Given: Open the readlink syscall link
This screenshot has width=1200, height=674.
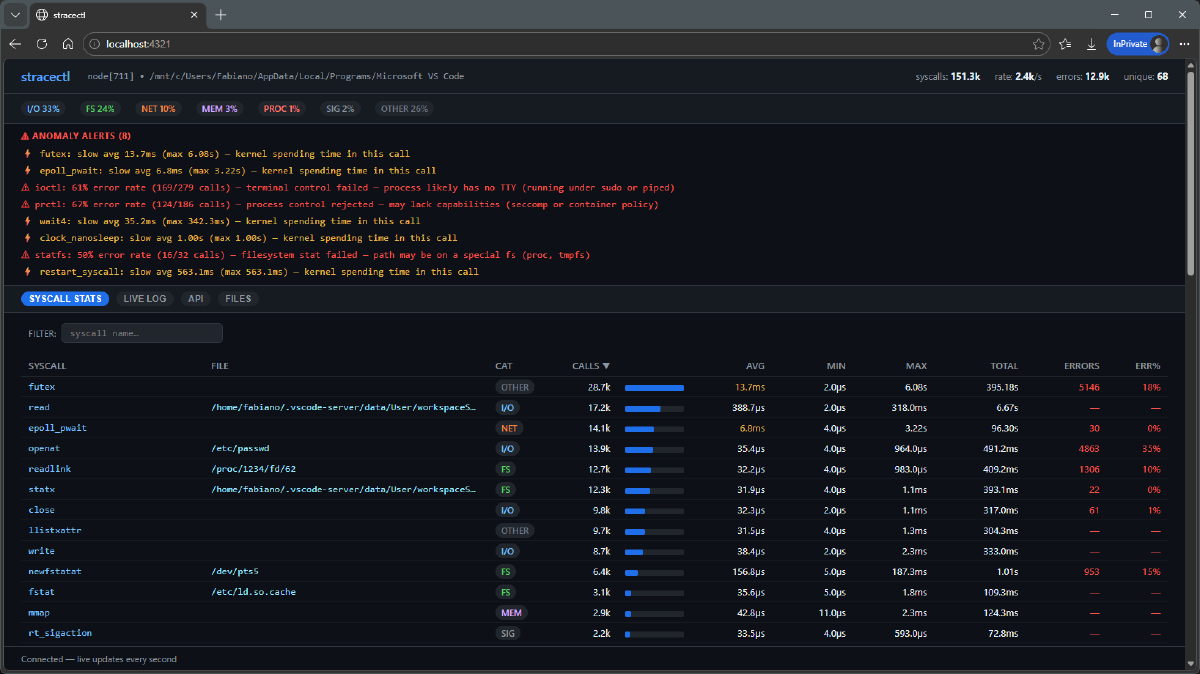Looking at the screenshot, I should coord(49,469).
